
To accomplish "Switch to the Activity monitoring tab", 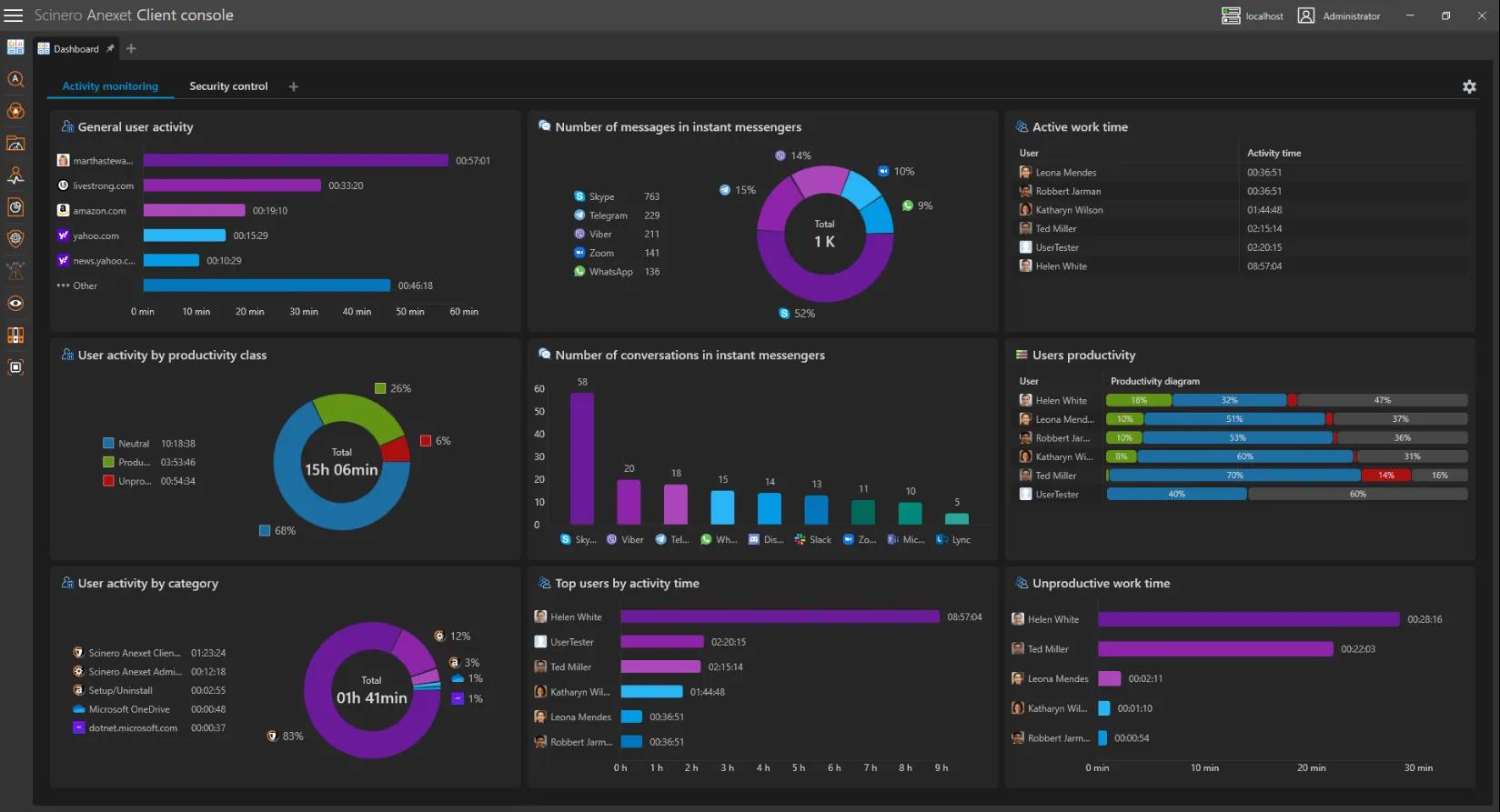I will pos(110,86).
